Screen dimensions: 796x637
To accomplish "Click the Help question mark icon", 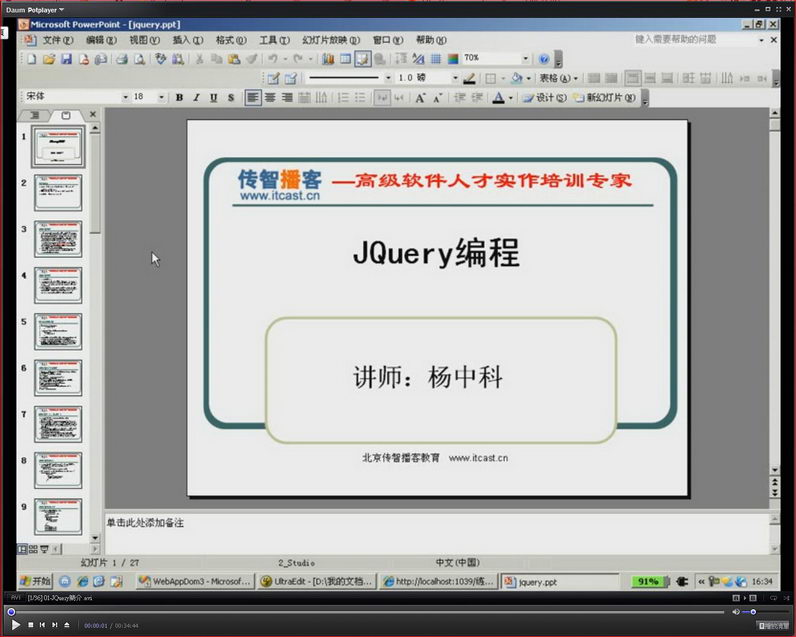I will [544, 59].
